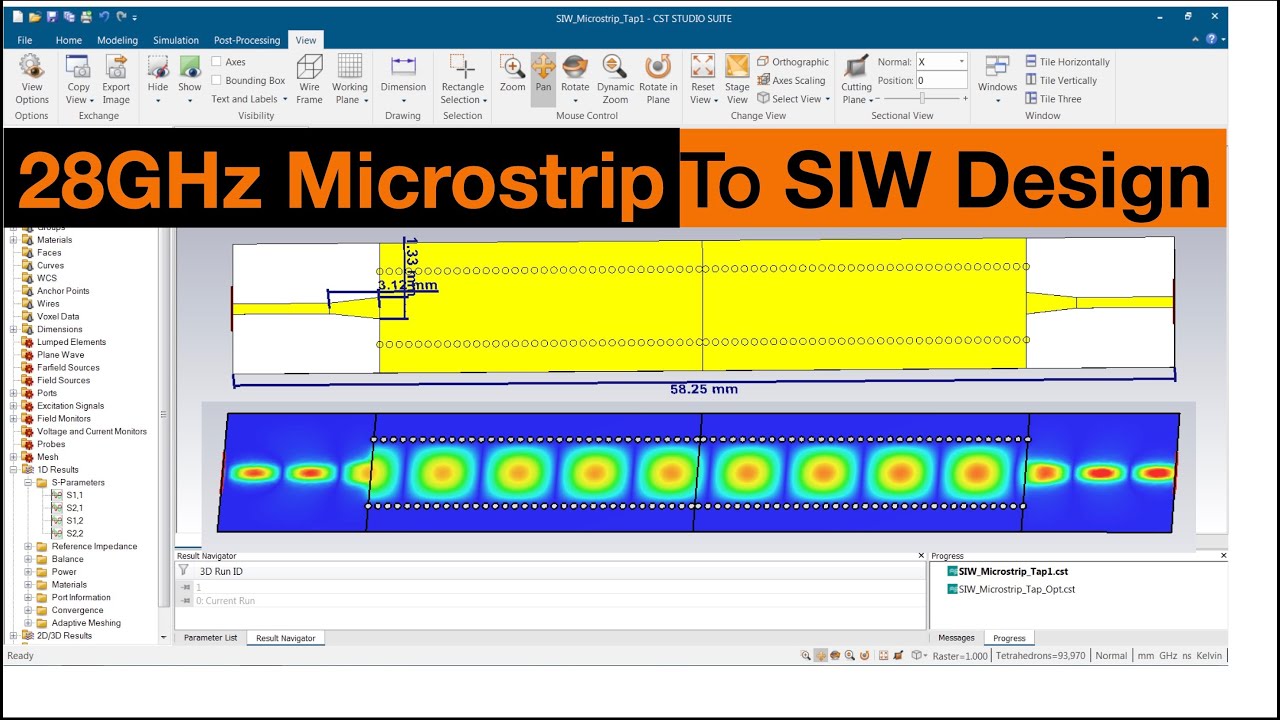Click the Print icon in quick access toolbar
Viewport: 1280px width, 720px height.
tap(87, 17)
